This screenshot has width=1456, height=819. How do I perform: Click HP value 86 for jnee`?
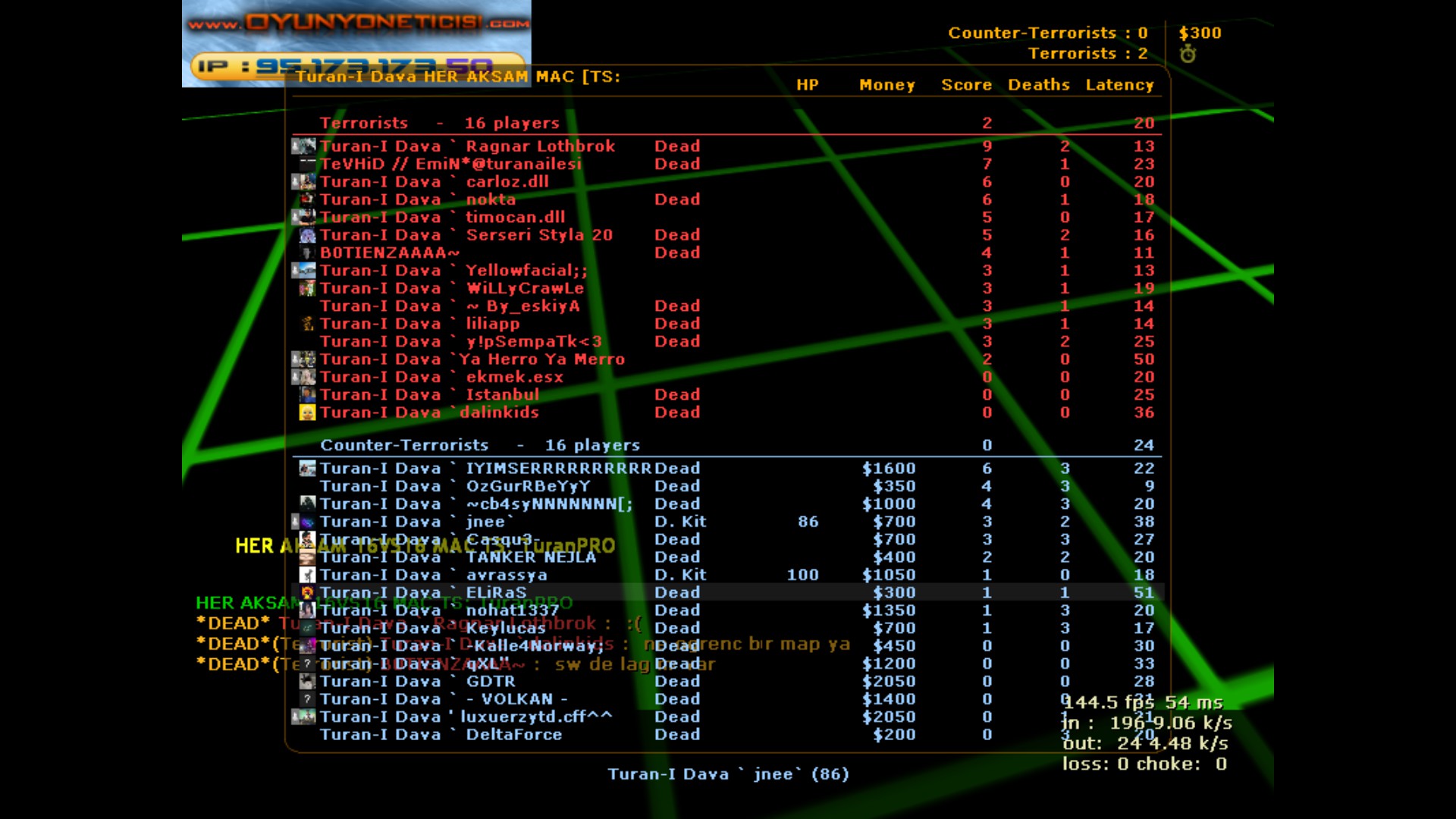click(808, 521)
